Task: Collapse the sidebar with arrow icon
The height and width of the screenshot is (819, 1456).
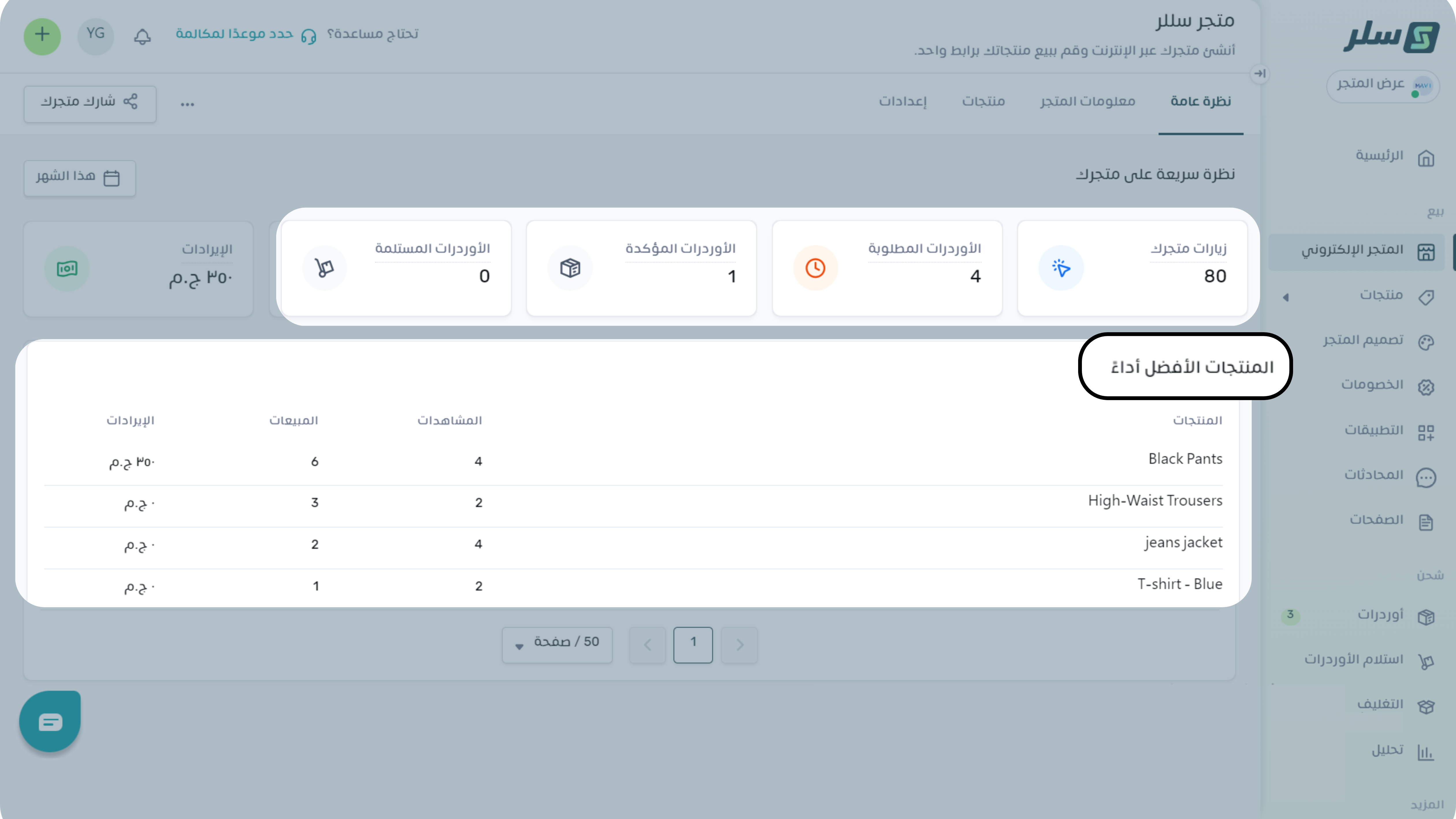Action: tap(1259, 73)
